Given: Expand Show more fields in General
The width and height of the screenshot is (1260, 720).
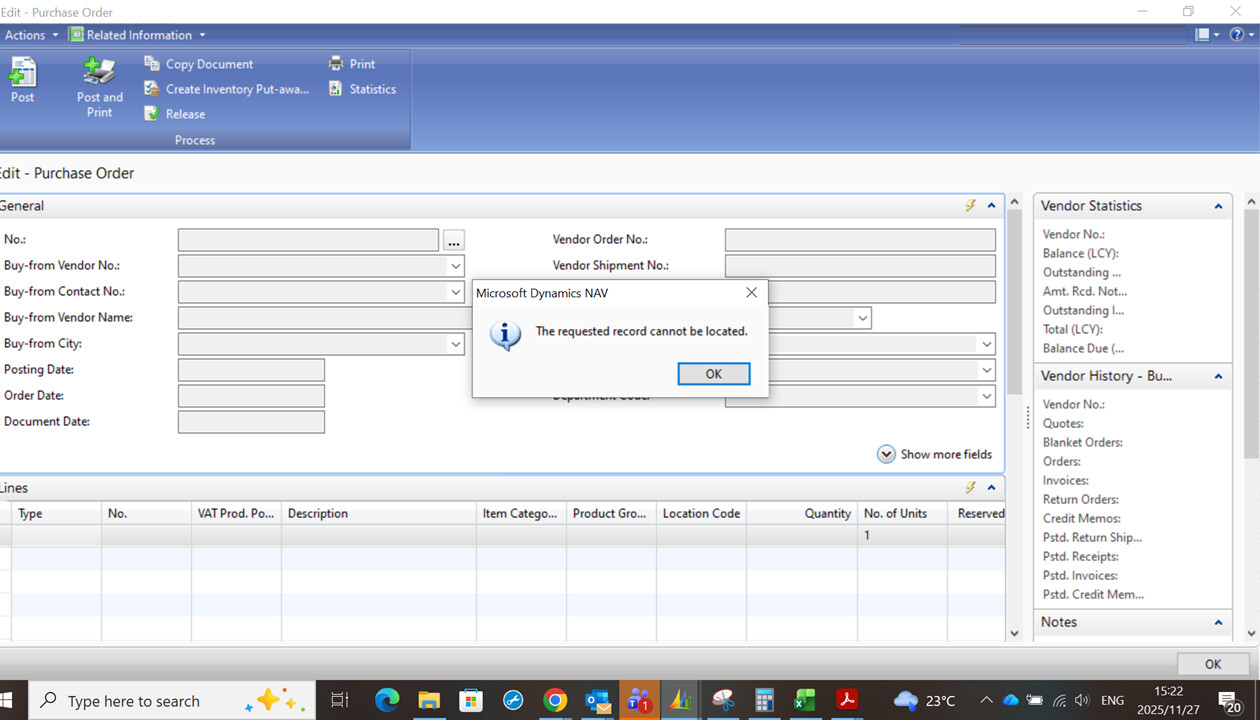Looking at the screenshot, I should (x=935, y=454).
